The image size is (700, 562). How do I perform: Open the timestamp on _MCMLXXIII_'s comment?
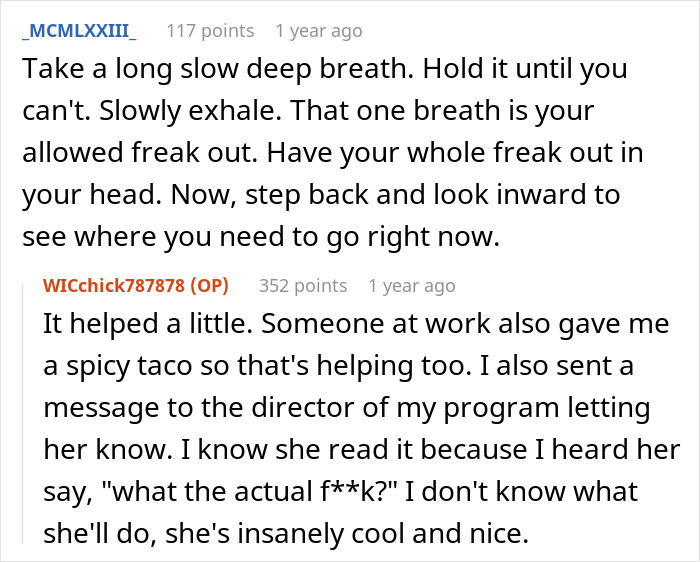coord(319,31)
